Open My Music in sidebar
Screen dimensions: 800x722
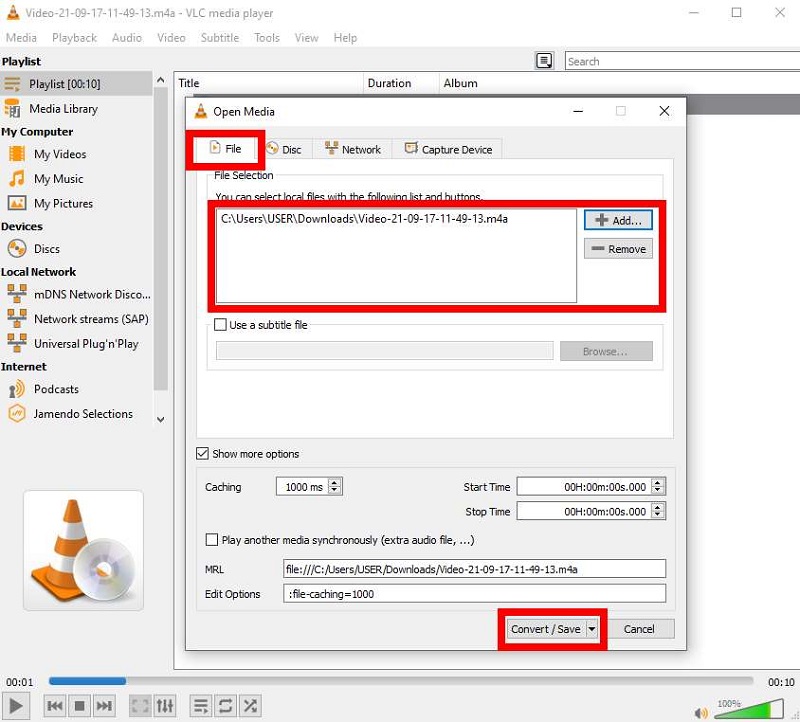pyautogui.click(x=58, y=179)
